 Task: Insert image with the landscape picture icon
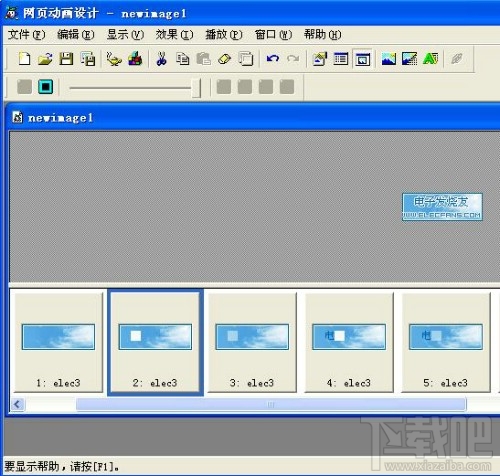click(389, 59)
